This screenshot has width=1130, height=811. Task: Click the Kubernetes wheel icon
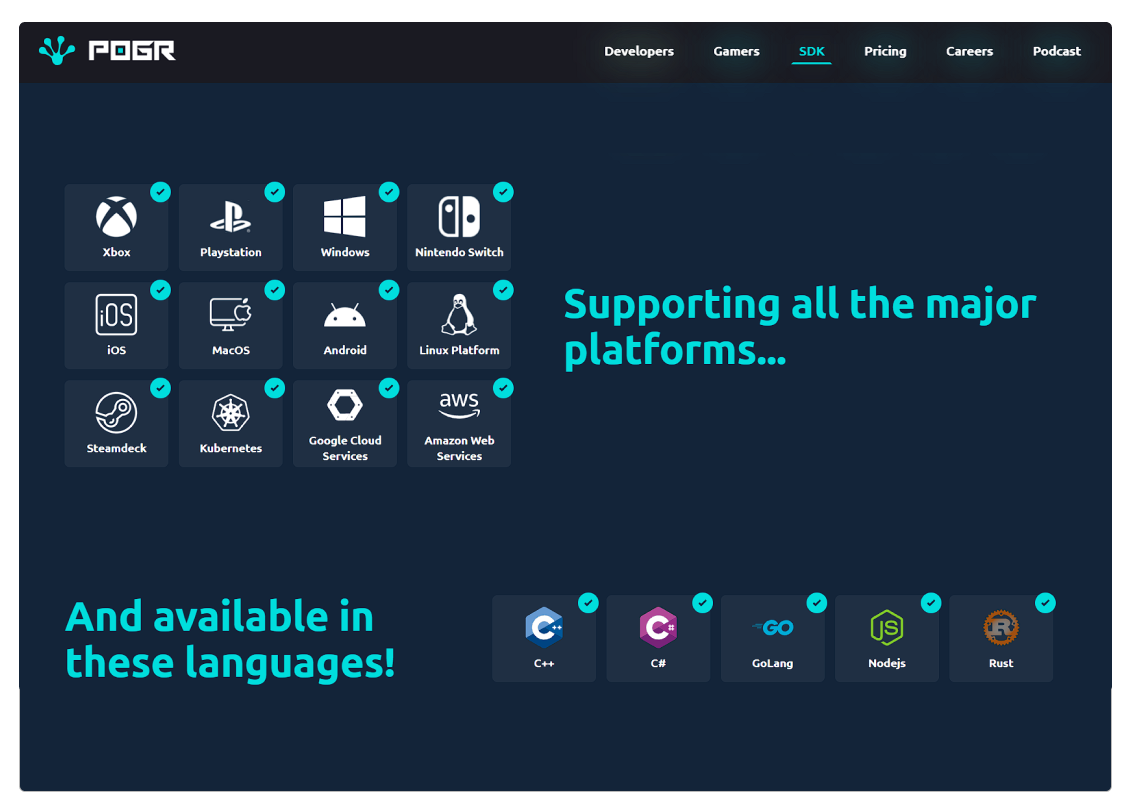click(231, 413)
